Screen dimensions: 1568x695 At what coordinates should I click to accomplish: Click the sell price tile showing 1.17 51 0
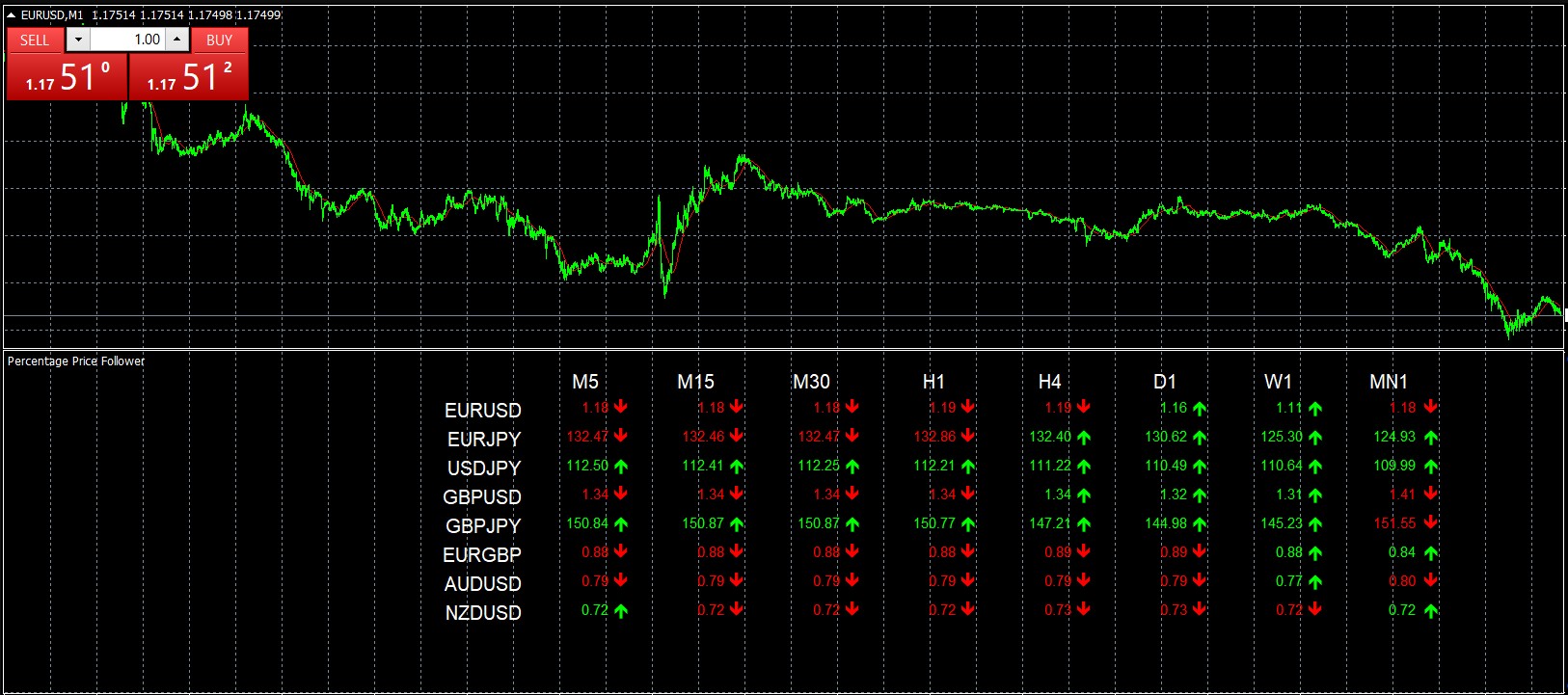[x=67, y=76]
